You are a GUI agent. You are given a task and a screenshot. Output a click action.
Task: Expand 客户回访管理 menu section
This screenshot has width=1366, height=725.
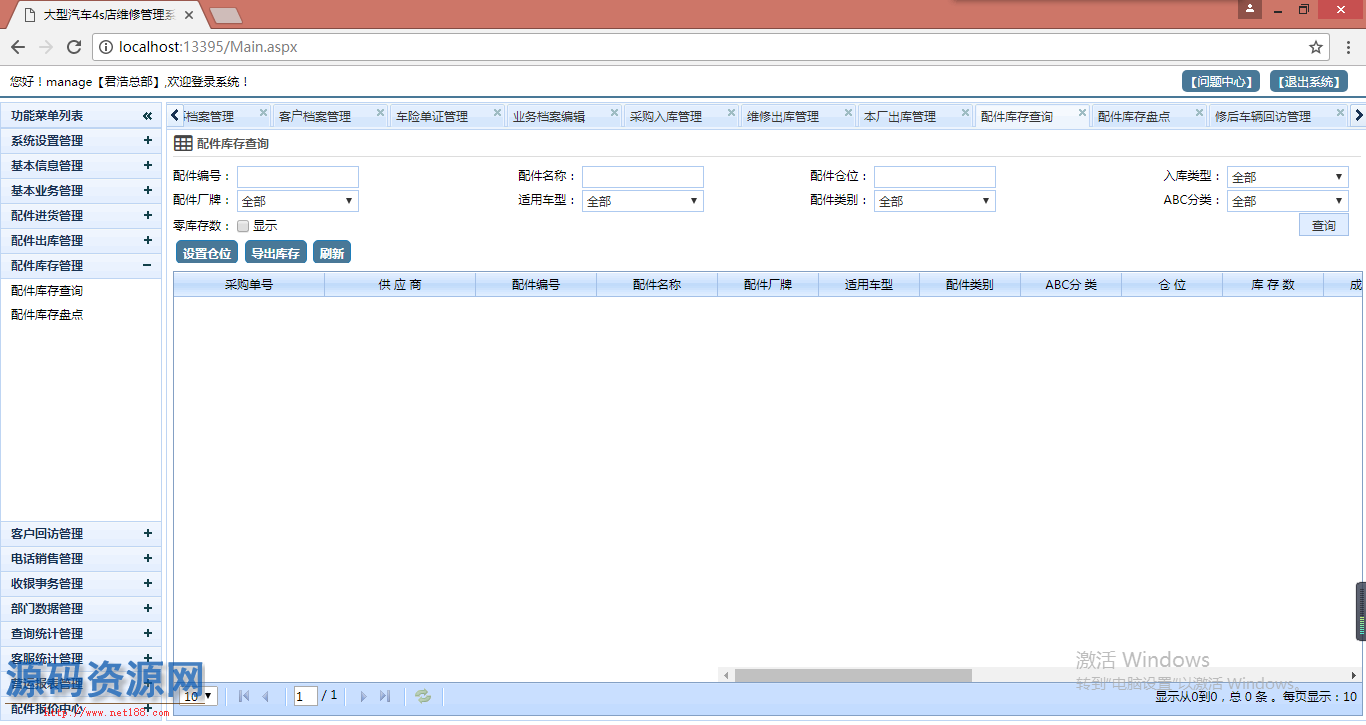pos(148,534)
